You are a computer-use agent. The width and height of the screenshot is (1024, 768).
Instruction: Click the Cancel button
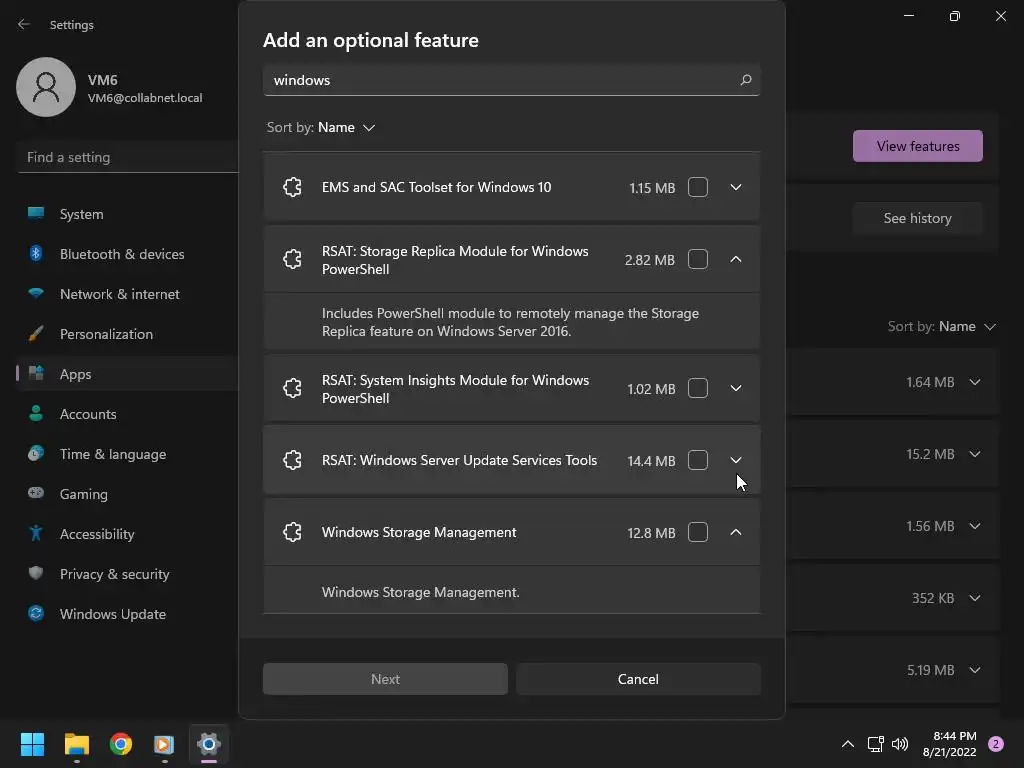point(638,679)
